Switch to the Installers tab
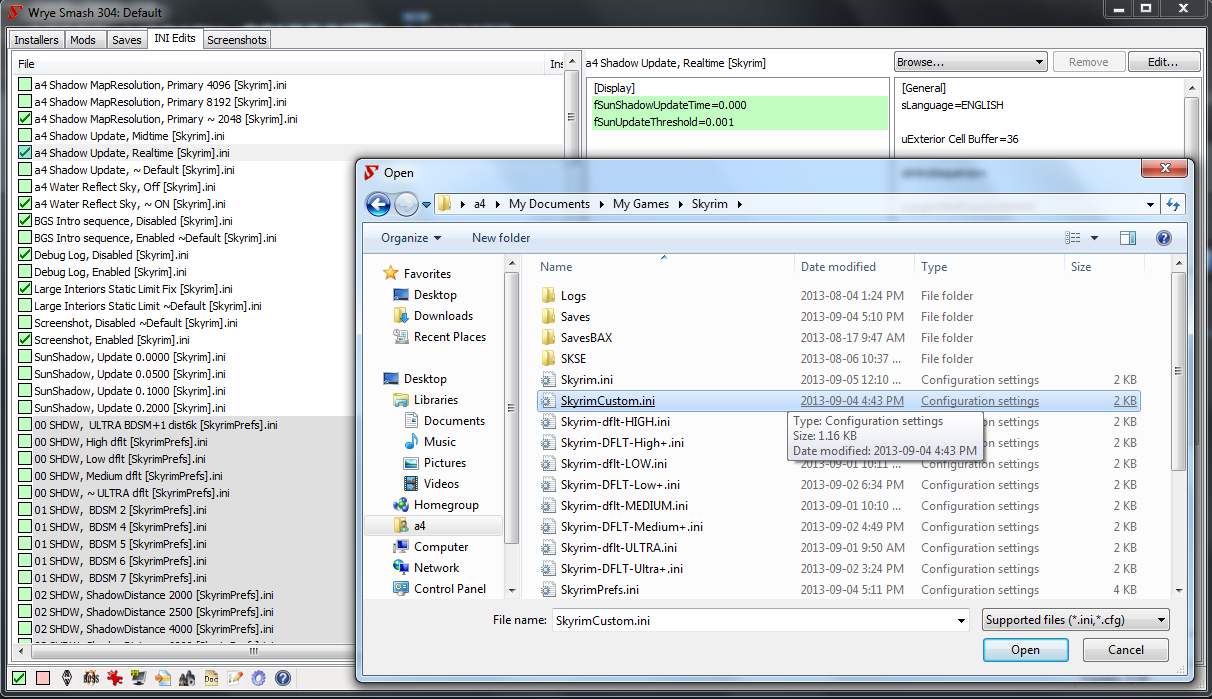The height and width of the screenshot is (699, 1212). (x=37, y=40)
